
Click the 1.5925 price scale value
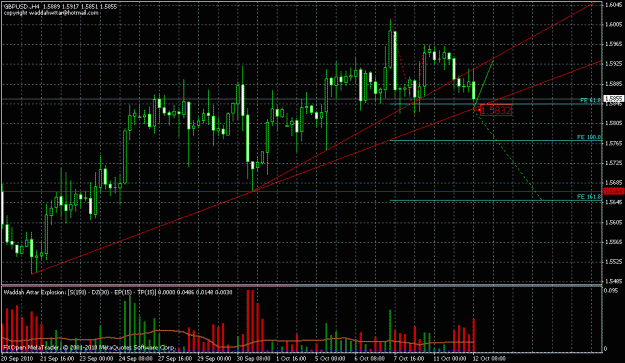point(613,64)
